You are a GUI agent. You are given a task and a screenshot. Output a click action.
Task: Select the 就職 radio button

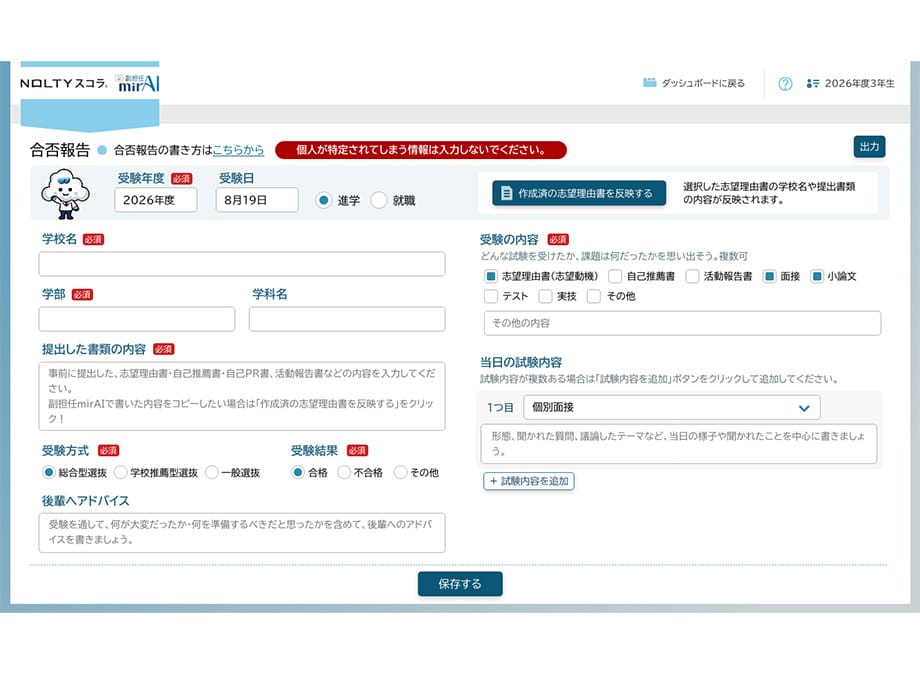point(379,201)
